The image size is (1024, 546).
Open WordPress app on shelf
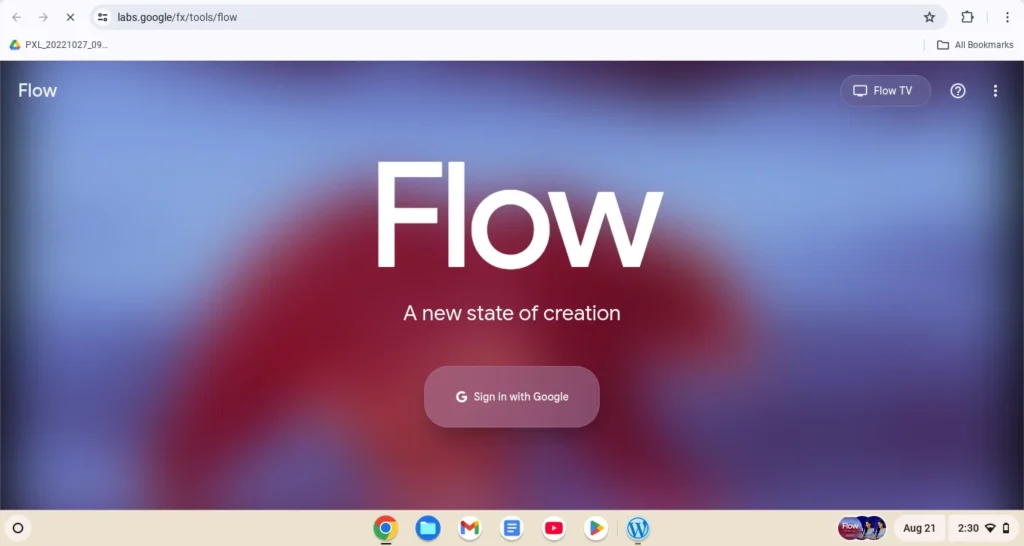pos(637,528)
